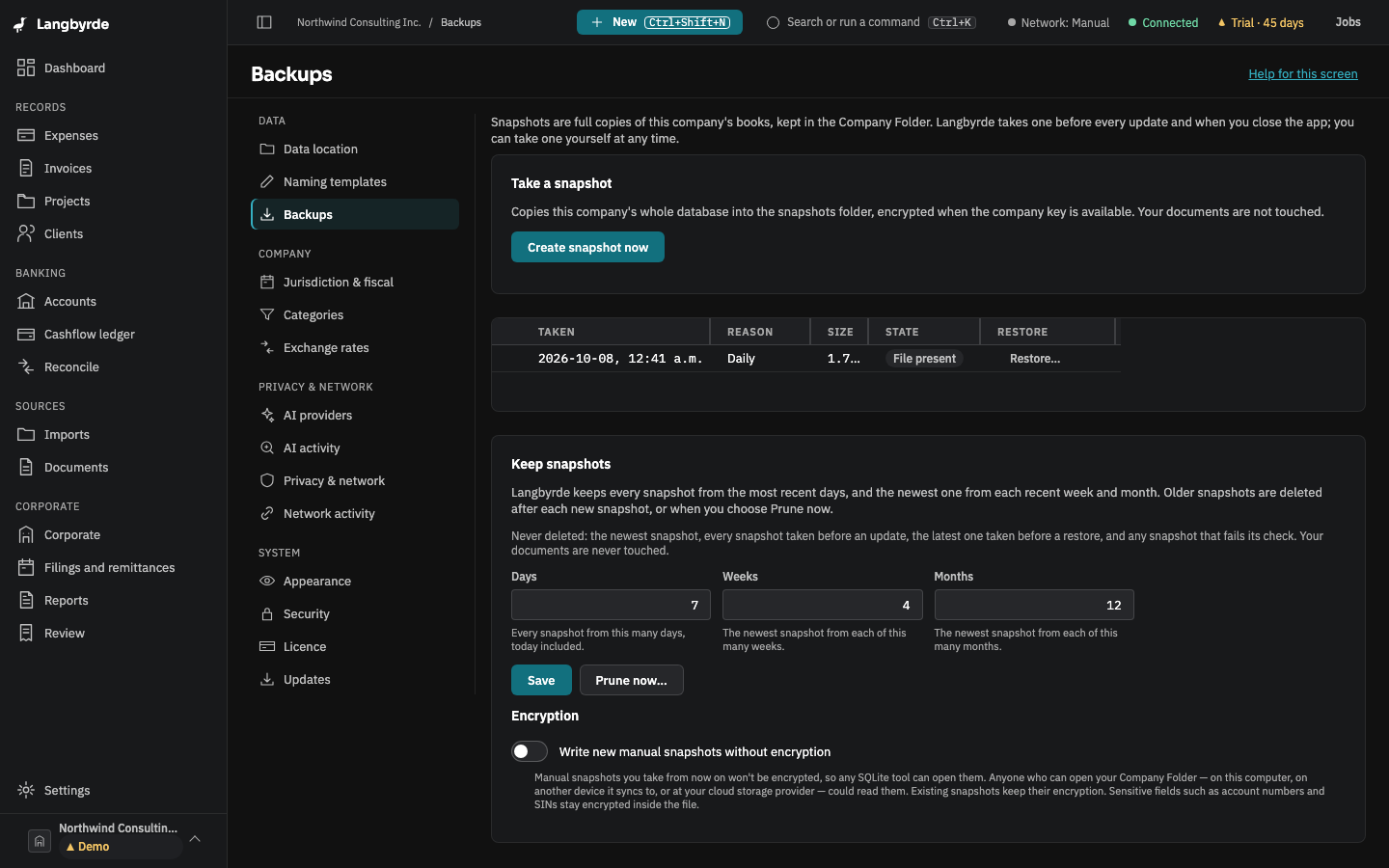
Task: Expand the Northwind Consulting company switcher
Action: tap(114, 837)
